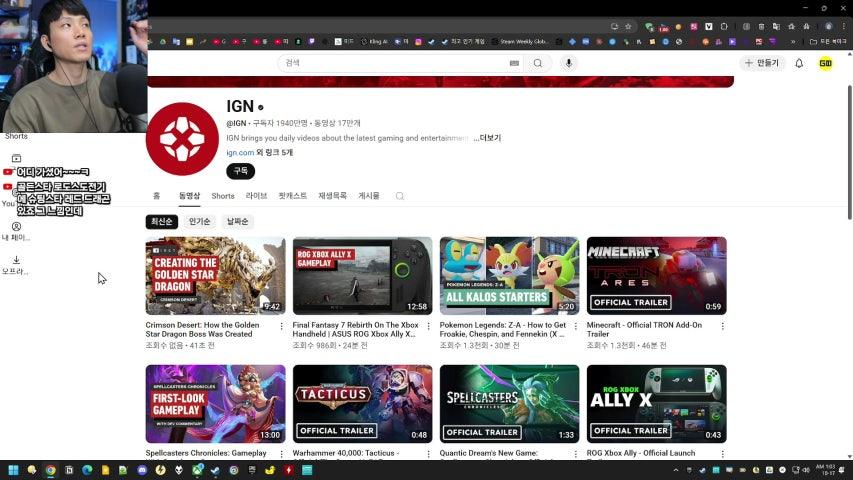Open more options for Spellcasters Chronicles Gameplay
853x480 pixels.
[x=281, y=454]
